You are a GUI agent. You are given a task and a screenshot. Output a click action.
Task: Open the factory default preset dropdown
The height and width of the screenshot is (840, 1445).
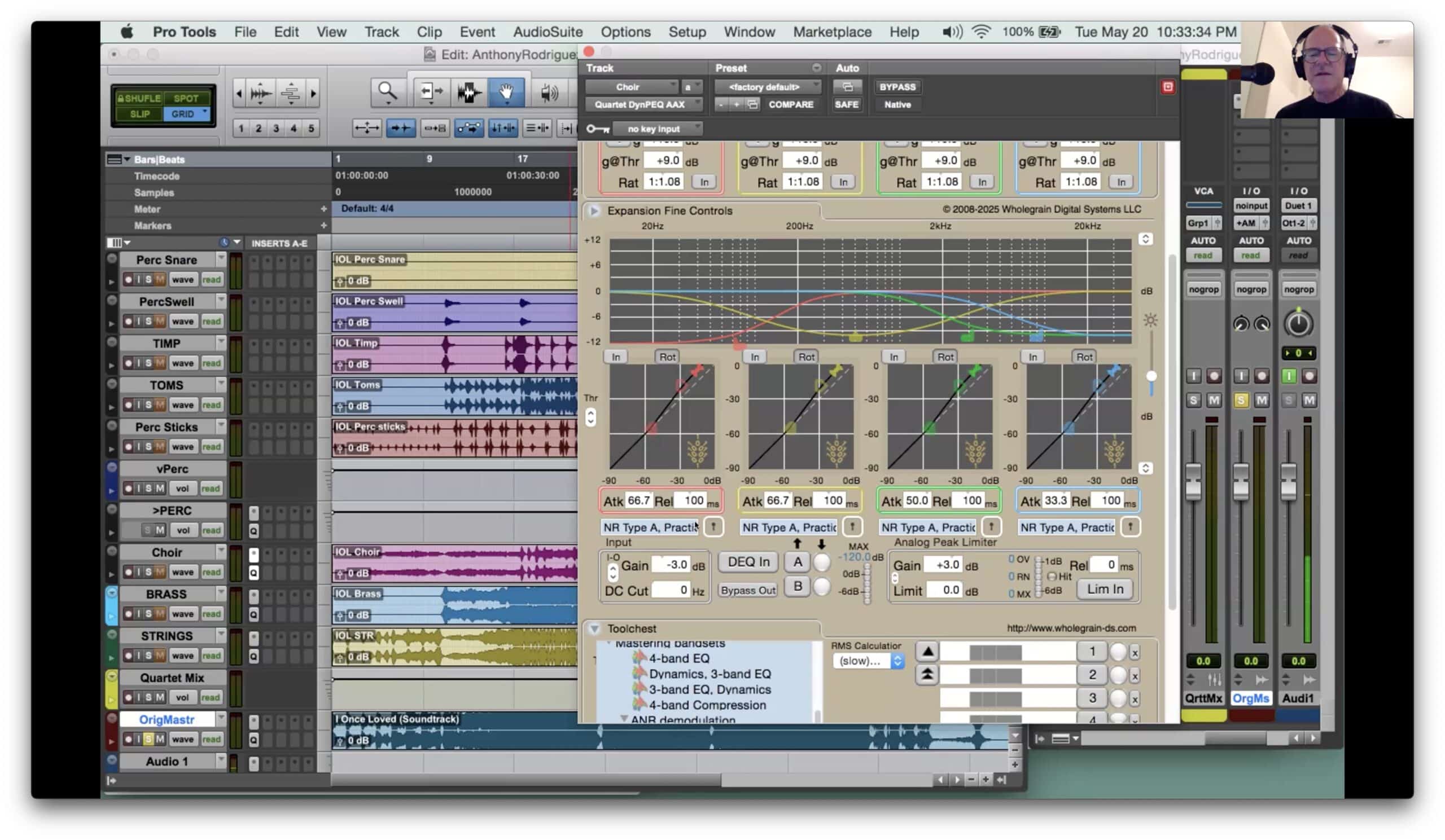pos(767,87)
